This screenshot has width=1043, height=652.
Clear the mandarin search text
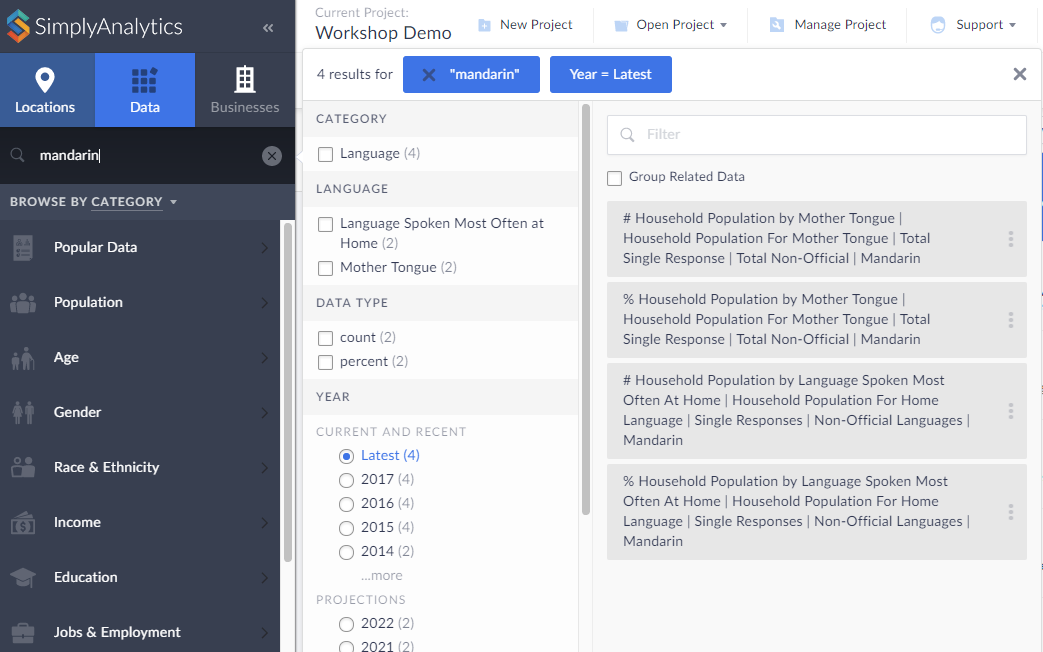point(272,155)
